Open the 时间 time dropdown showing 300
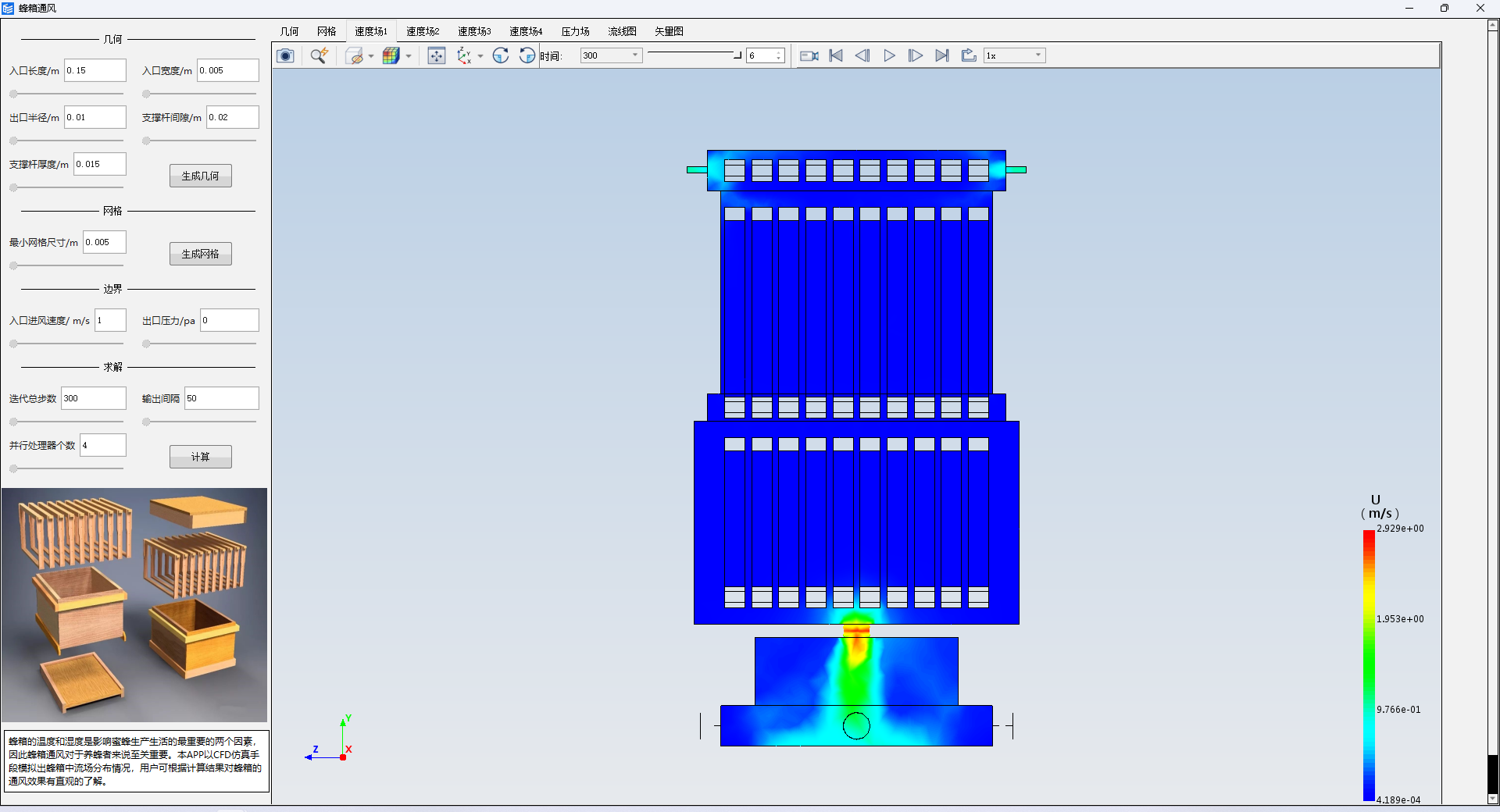This screenshot has width=1500, height=812. [x=611, y=55]
